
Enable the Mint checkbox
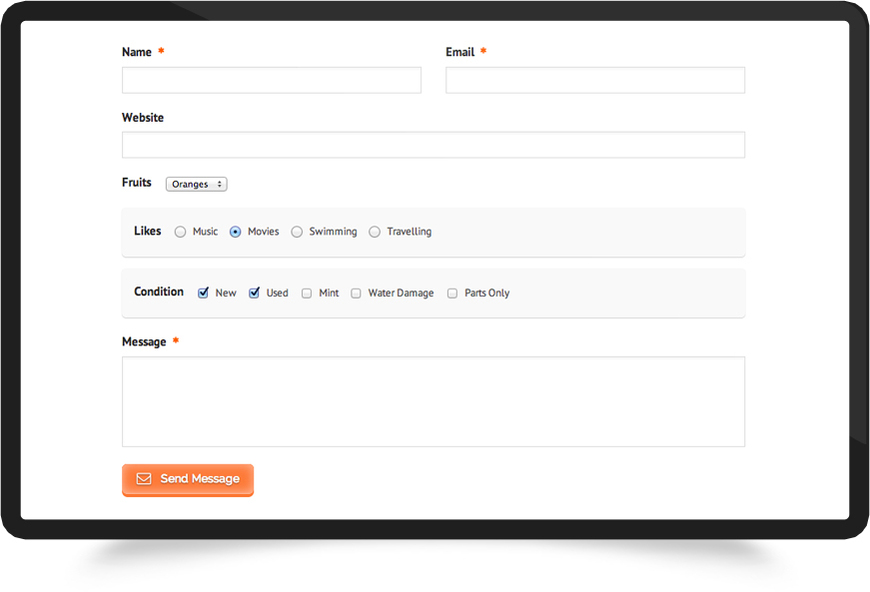tap(307, 294)
